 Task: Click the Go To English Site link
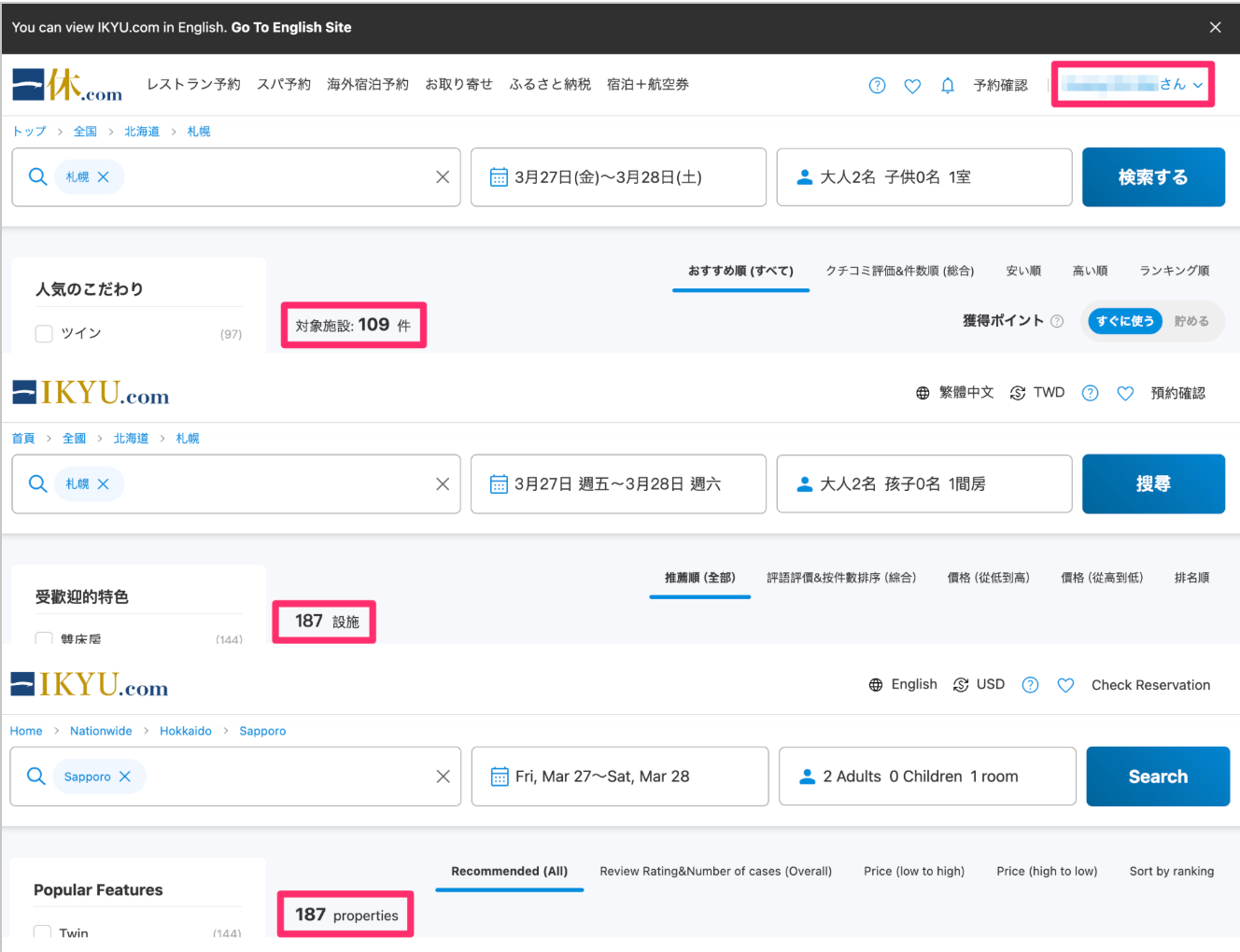point(290,27)
